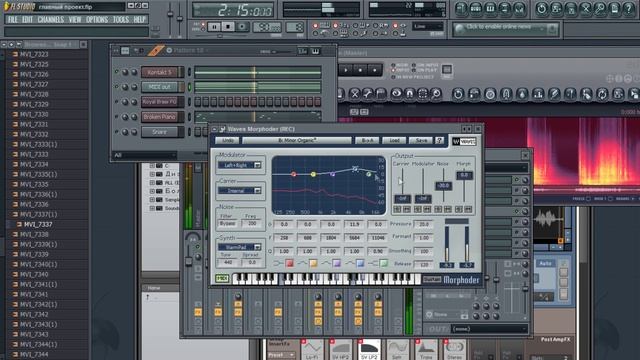Click Save in Waves Morphoder
This screenshot has height=360, width=640.
click(421, 140)
